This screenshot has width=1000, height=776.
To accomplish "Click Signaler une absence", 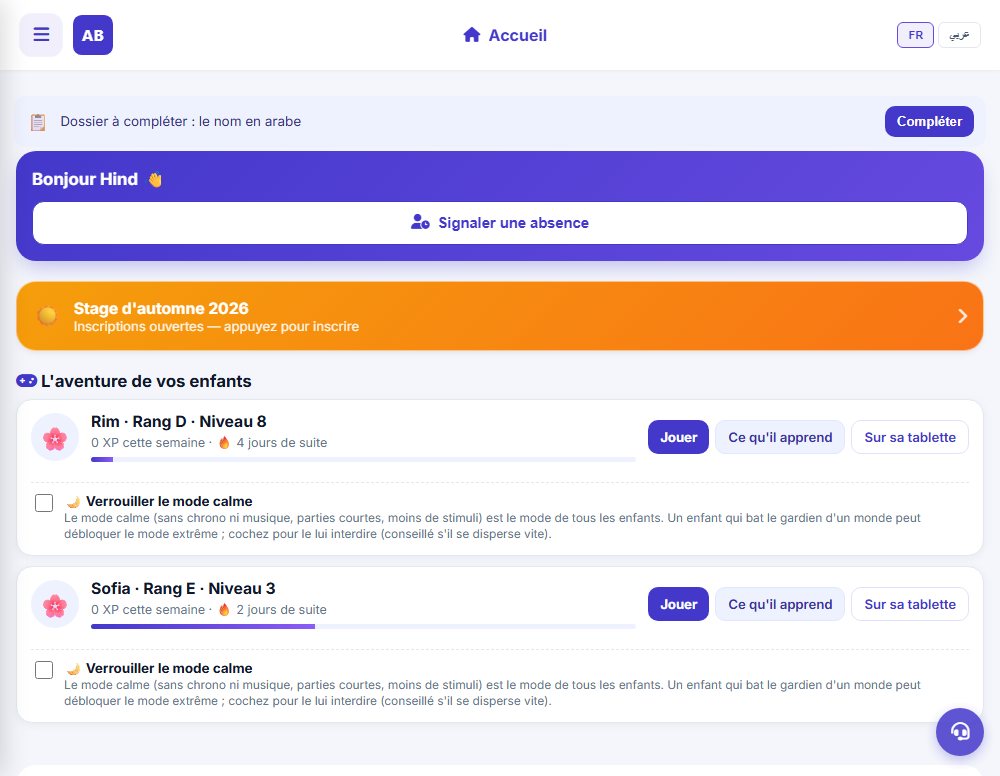I will coord(500,223).
